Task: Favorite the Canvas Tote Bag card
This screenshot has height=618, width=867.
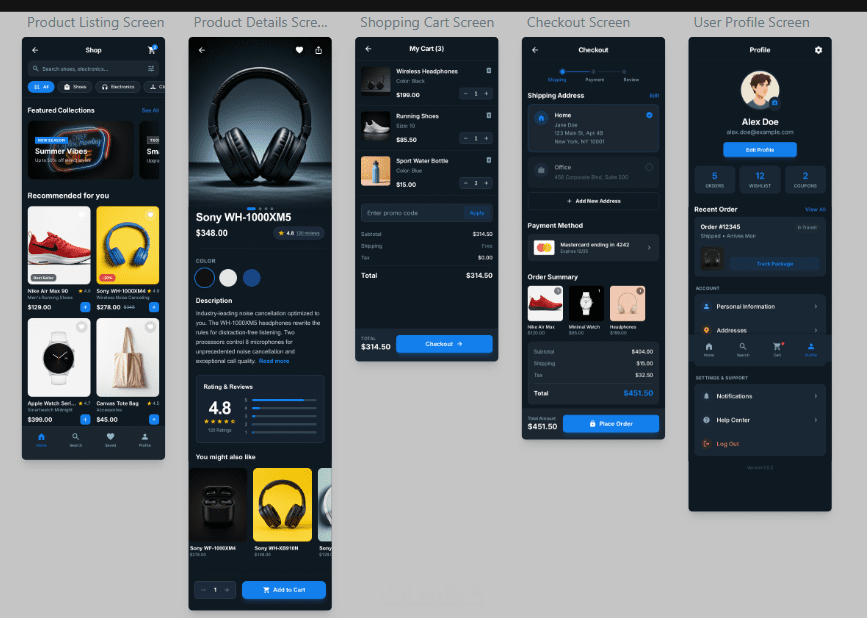Action: (150, 327)
